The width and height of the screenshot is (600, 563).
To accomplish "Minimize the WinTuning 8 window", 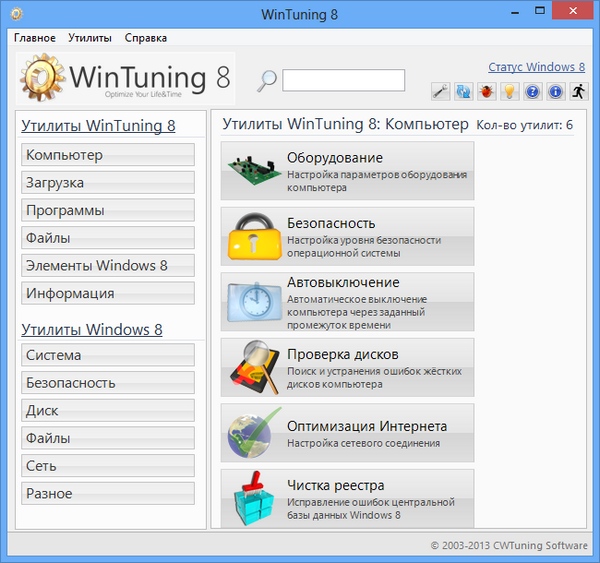I will pos(515,11).
